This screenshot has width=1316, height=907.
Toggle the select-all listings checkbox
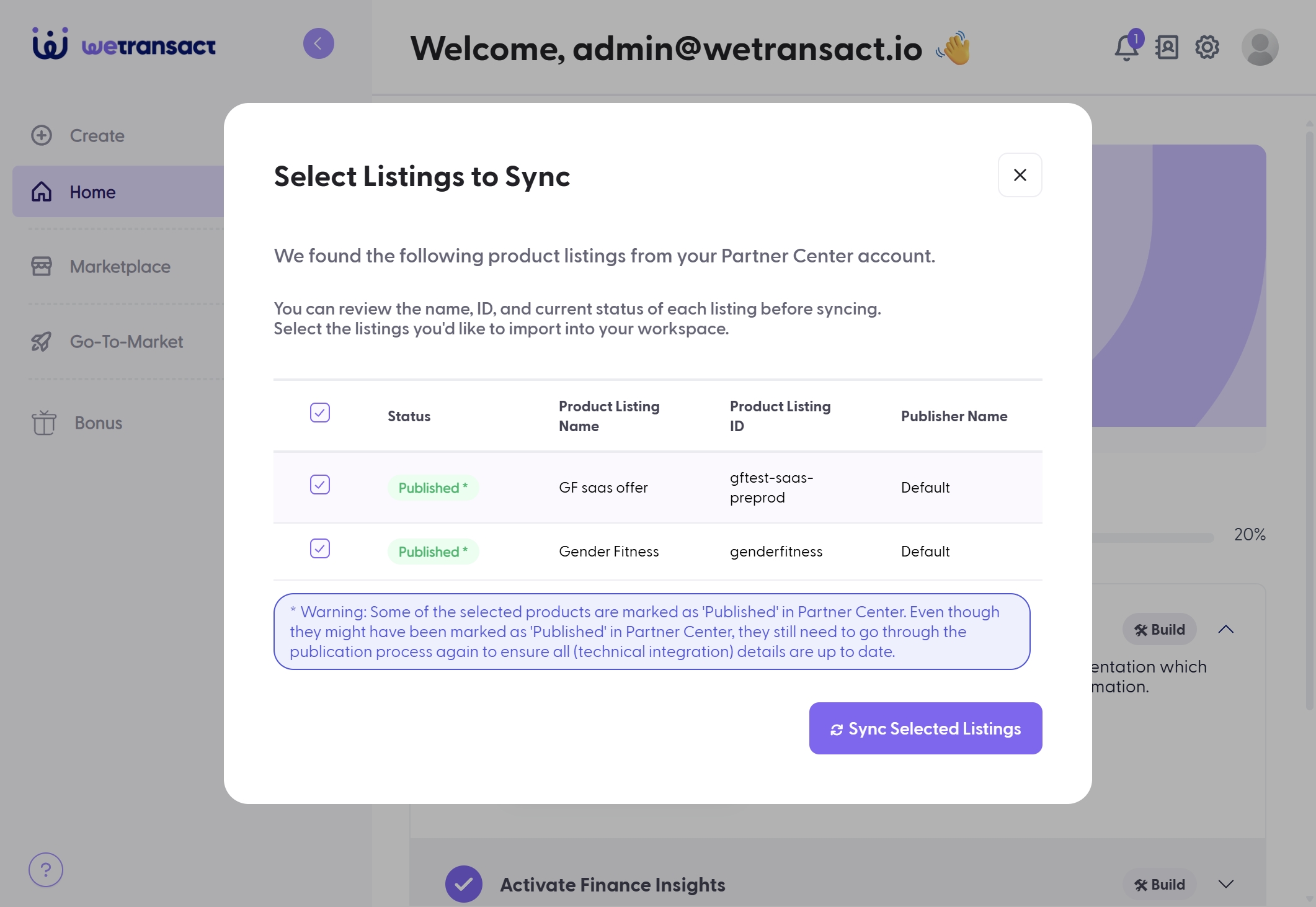click(320, 413)
